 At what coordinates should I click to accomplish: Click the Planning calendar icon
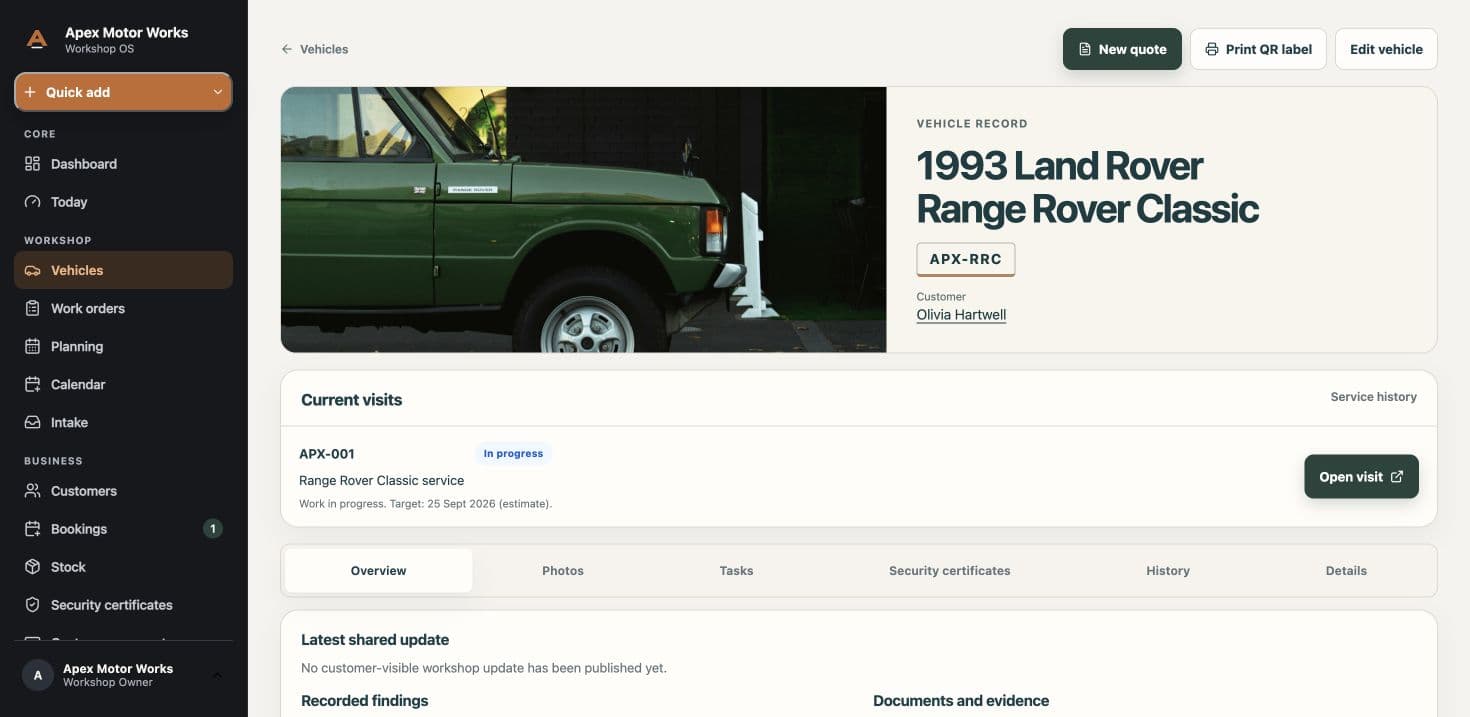[x=32, y=346]
